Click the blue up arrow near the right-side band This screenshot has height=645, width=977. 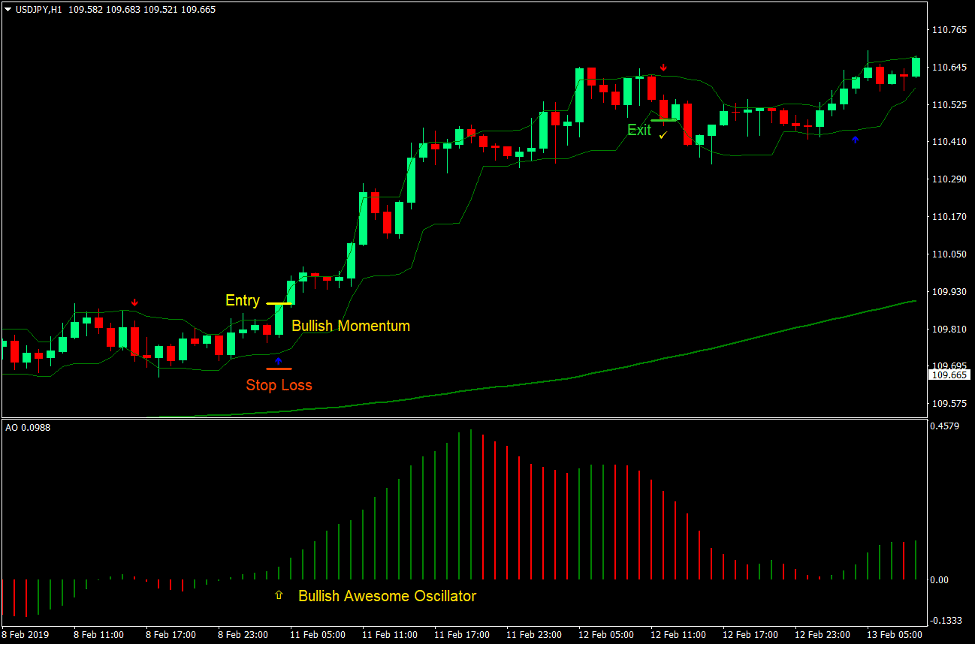point(855,139)
